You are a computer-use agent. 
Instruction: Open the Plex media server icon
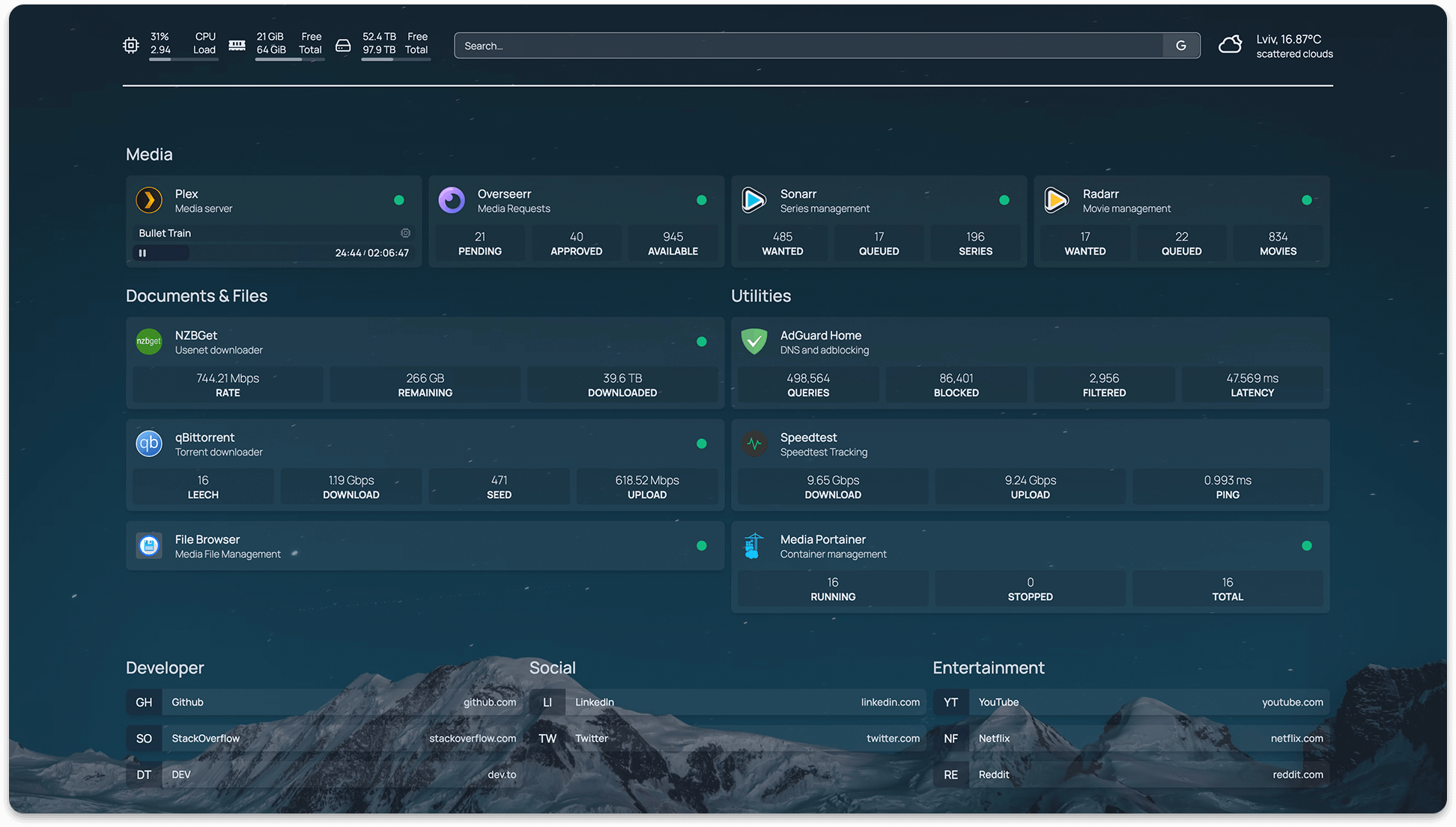click(x=149, y=200)
